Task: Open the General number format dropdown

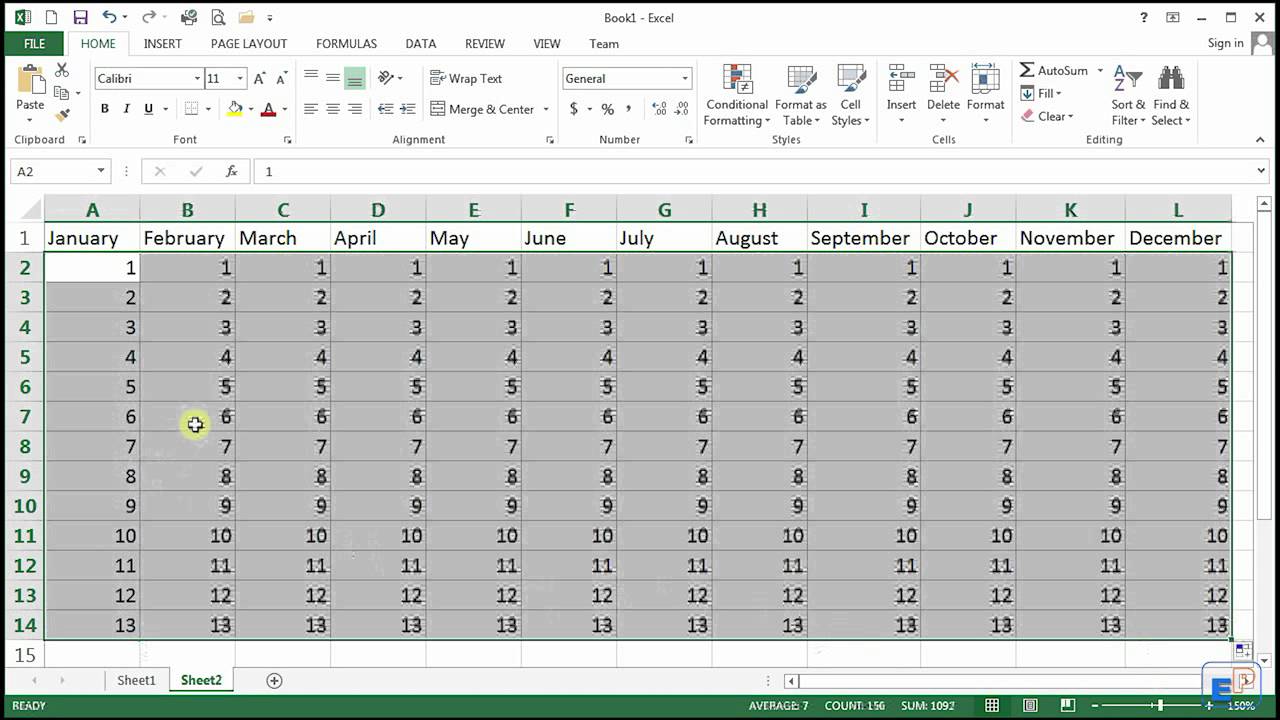Action: (685, 78)
